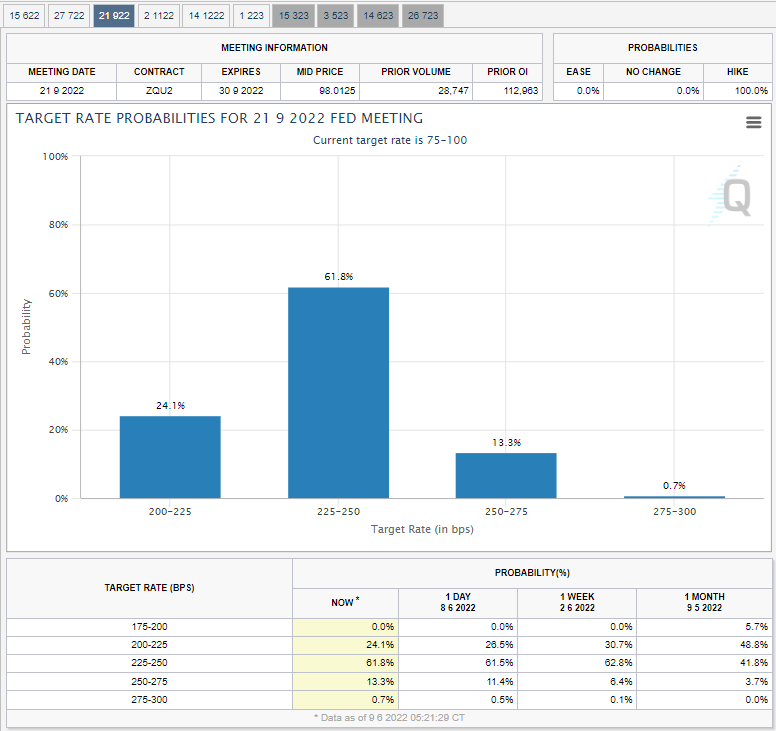The image size is (776, 731).
Task: Click the meeting date value 21 9 2022
Action: 62,91
